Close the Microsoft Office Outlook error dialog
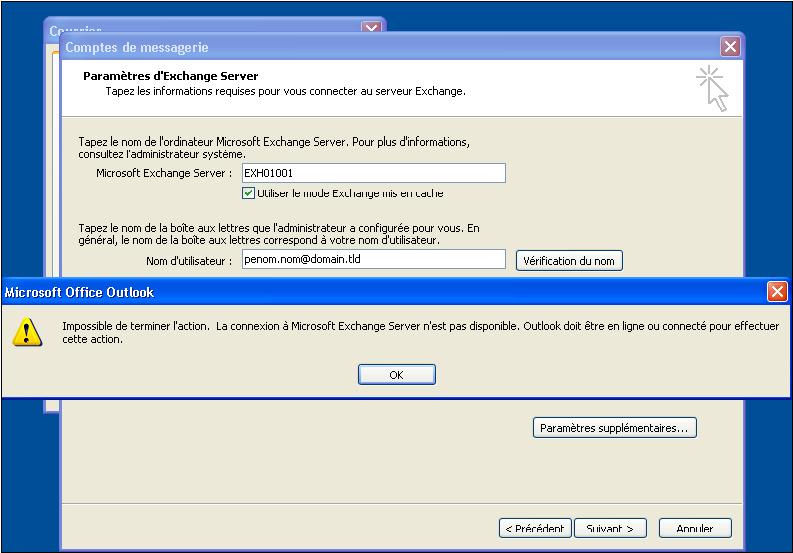 click(x=777, y=291)
